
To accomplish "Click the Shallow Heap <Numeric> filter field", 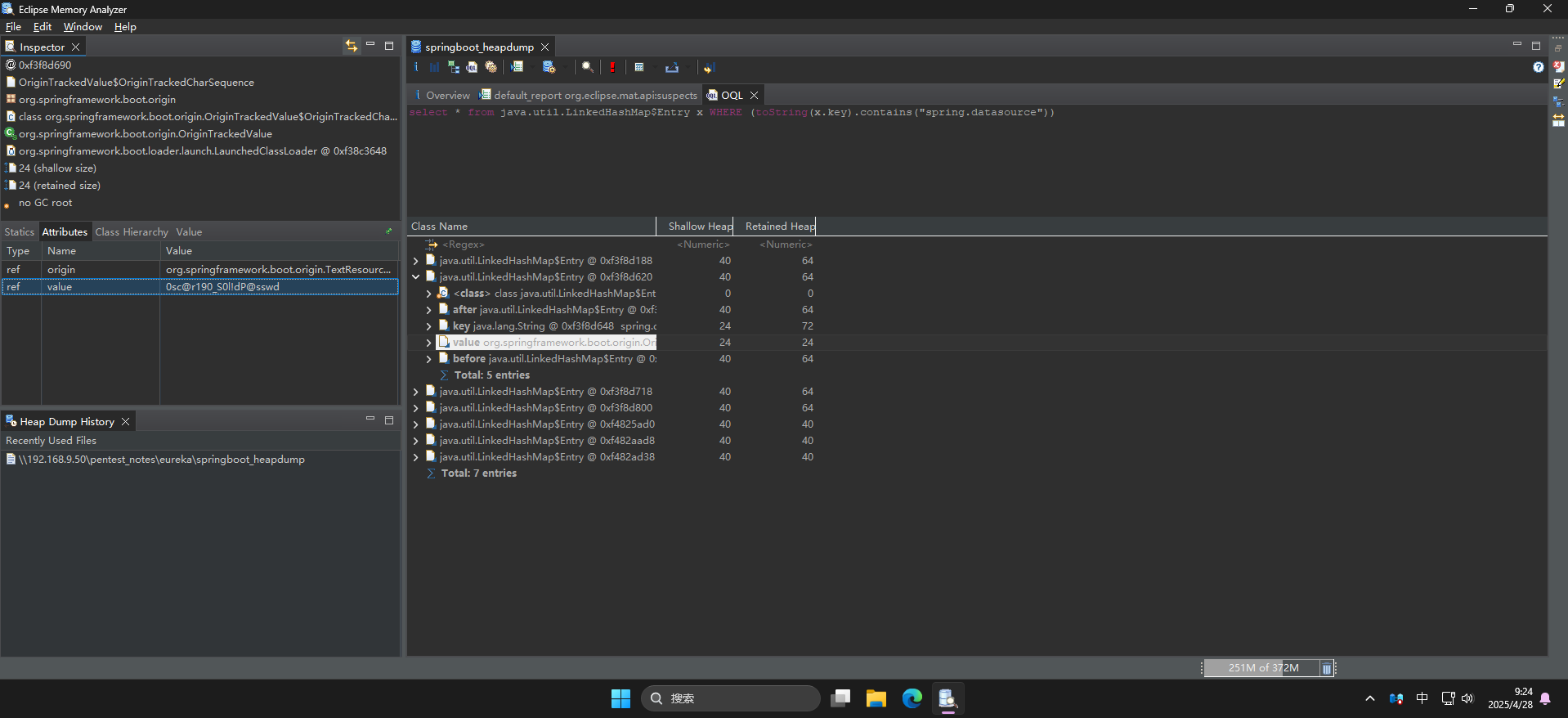I will coord(702,245).
